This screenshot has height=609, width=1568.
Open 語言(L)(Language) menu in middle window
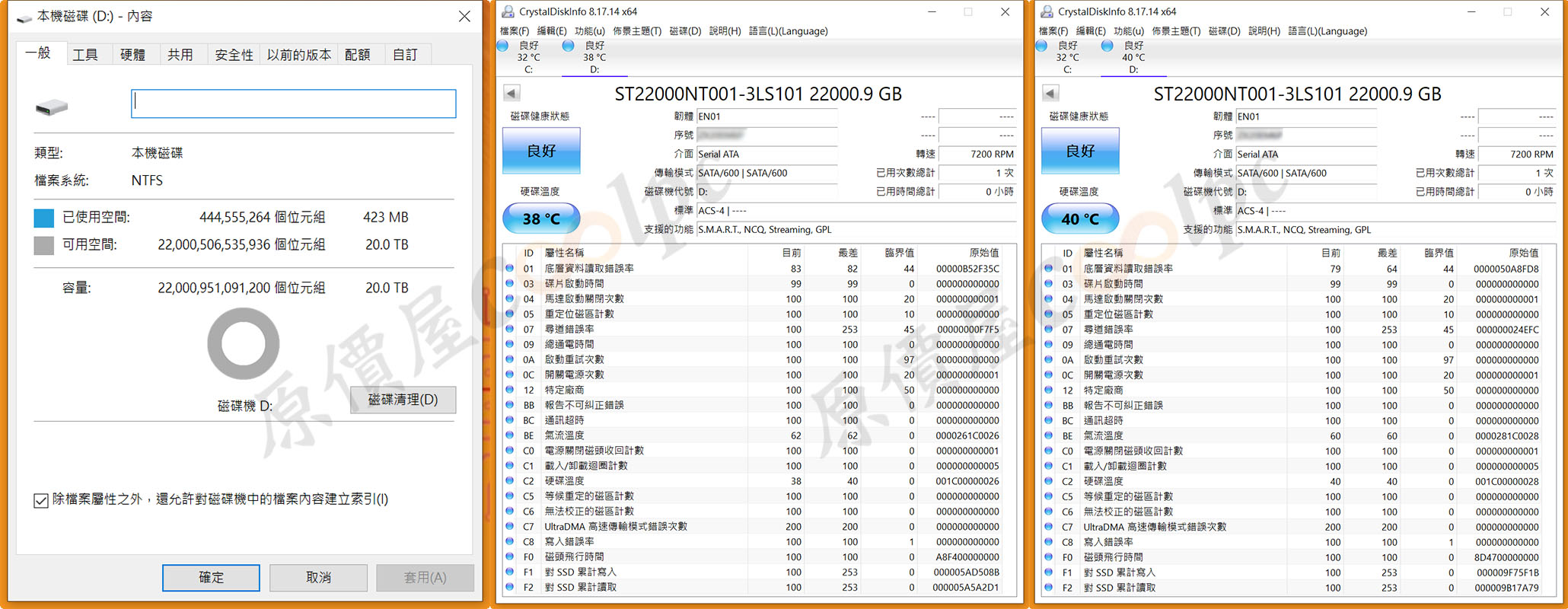pyautogui.click(x=788, y=31)
